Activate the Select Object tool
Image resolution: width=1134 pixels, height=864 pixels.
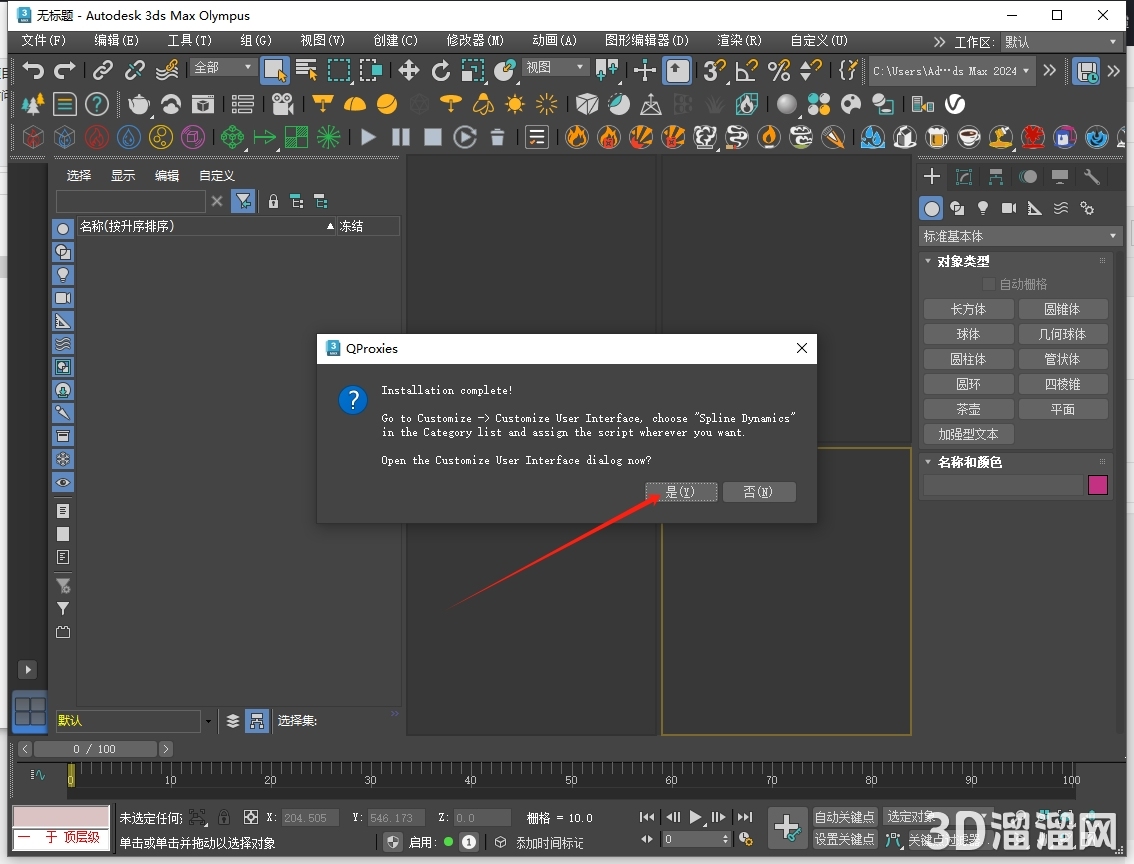click(x=275, y=71)
